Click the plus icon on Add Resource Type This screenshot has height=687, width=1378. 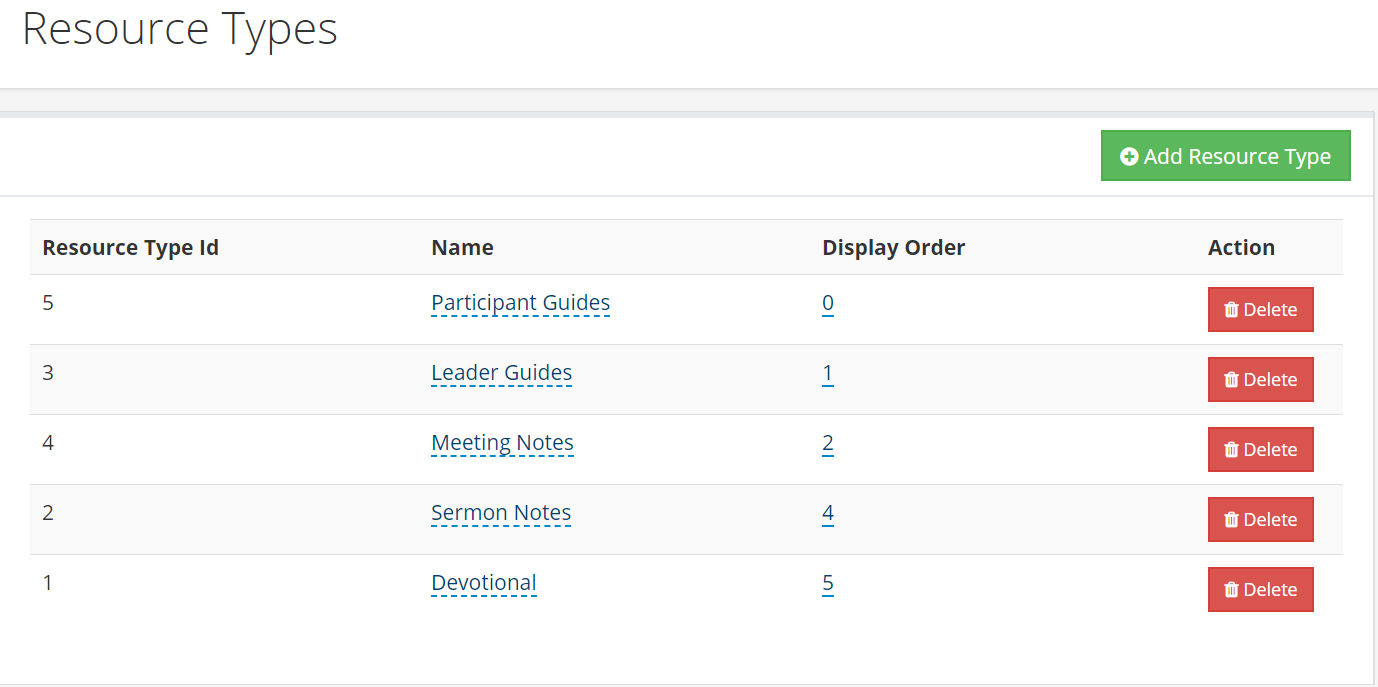pos(1129,155)
